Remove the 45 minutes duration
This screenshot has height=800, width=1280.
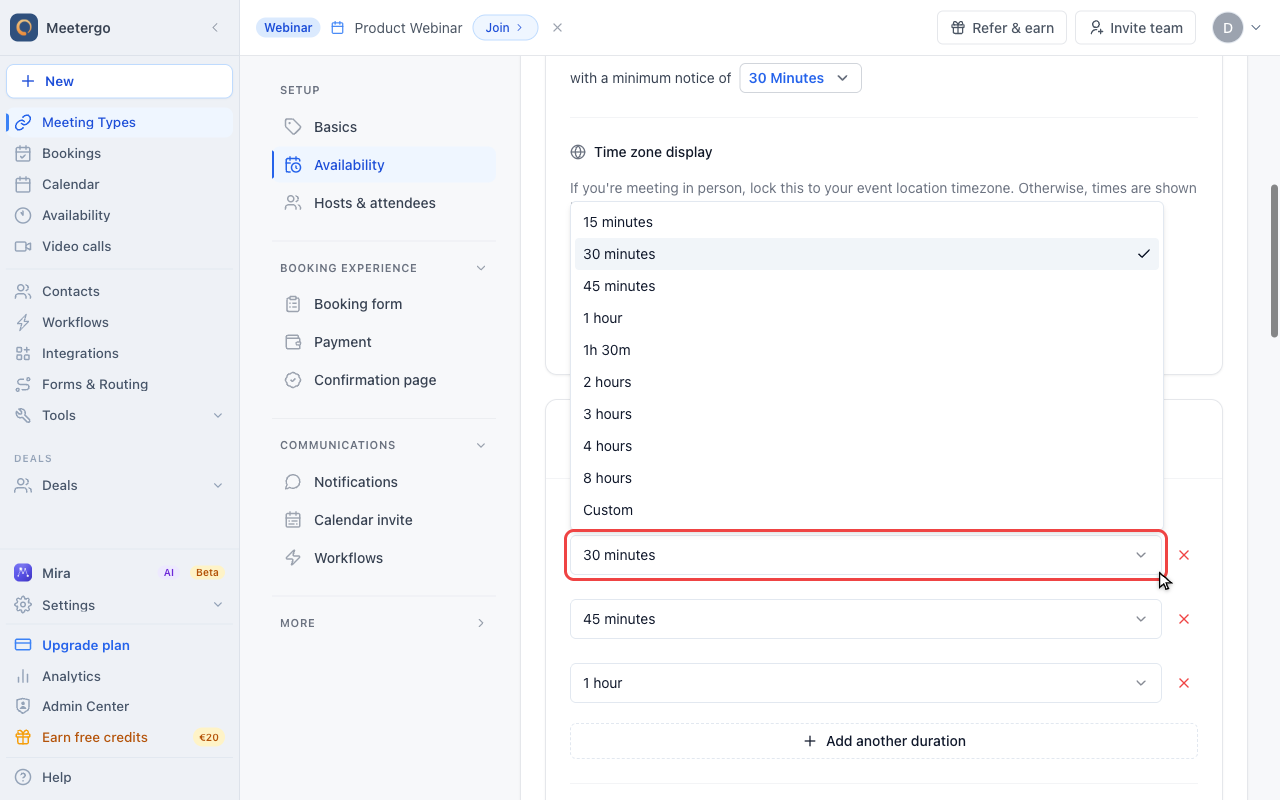coord(1184,619)
